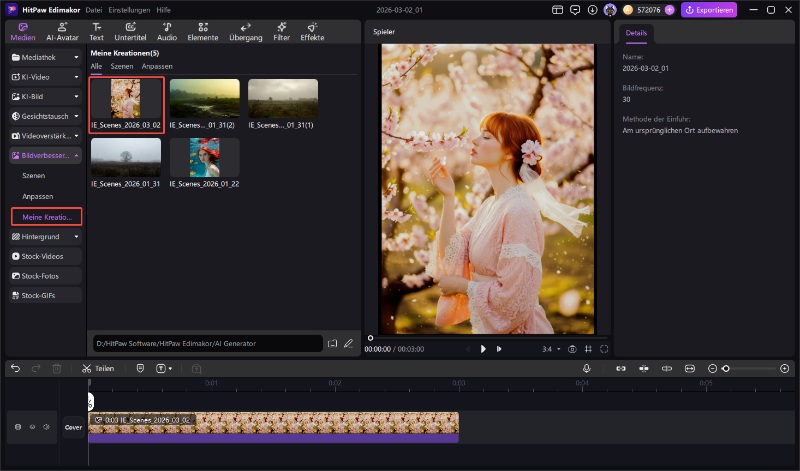The image size is (800, 471).
Task: Switch to the Szenen tab
Action: click(122, 66)
